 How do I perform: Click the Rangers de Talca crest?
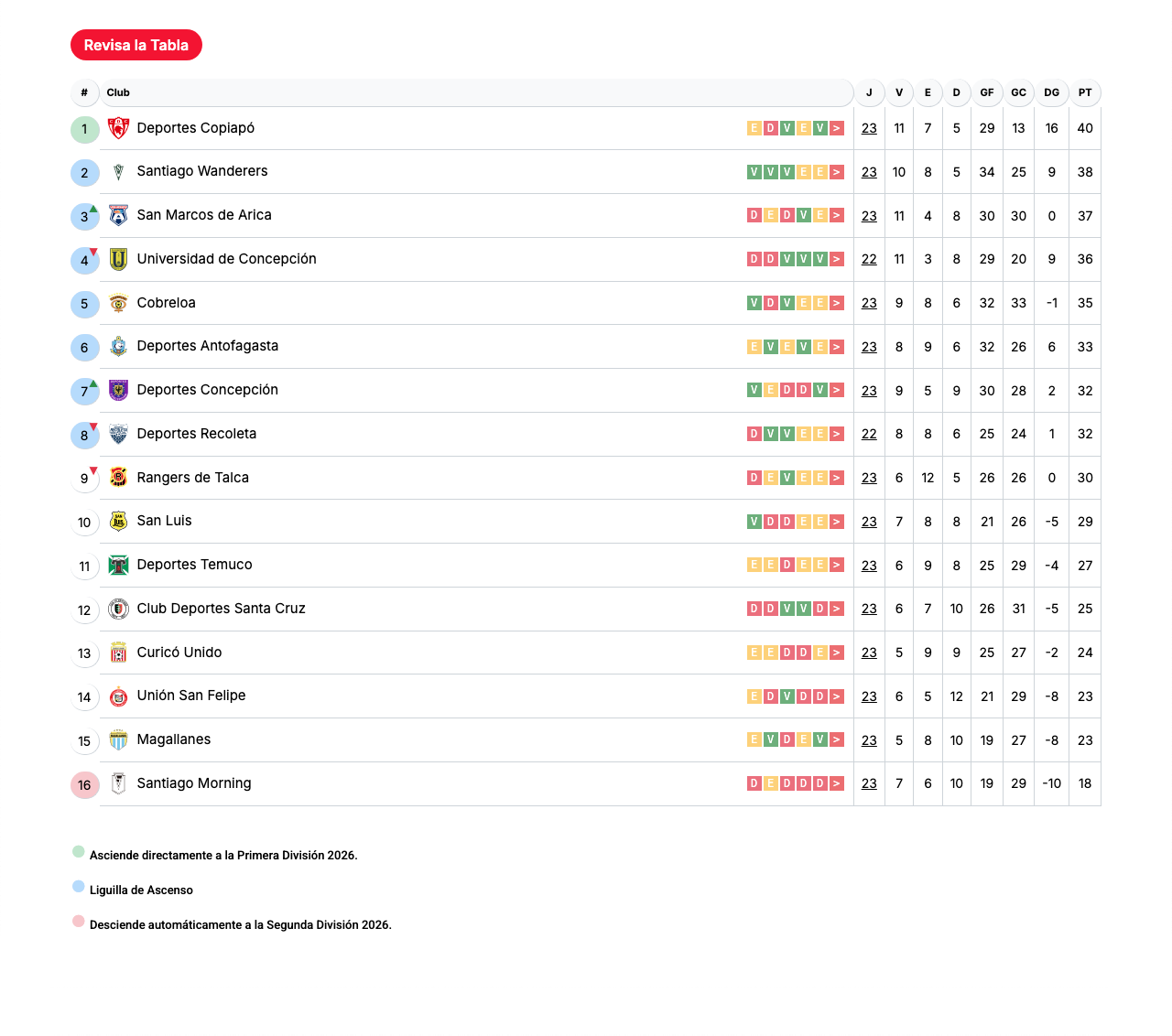point(118,478)
